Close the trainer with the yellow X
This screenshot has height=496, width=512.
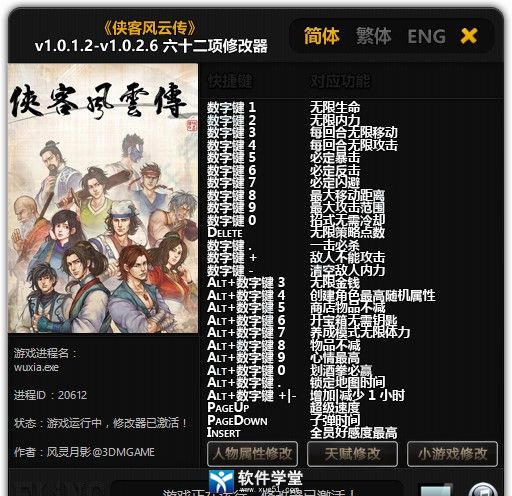coord(469,36)
